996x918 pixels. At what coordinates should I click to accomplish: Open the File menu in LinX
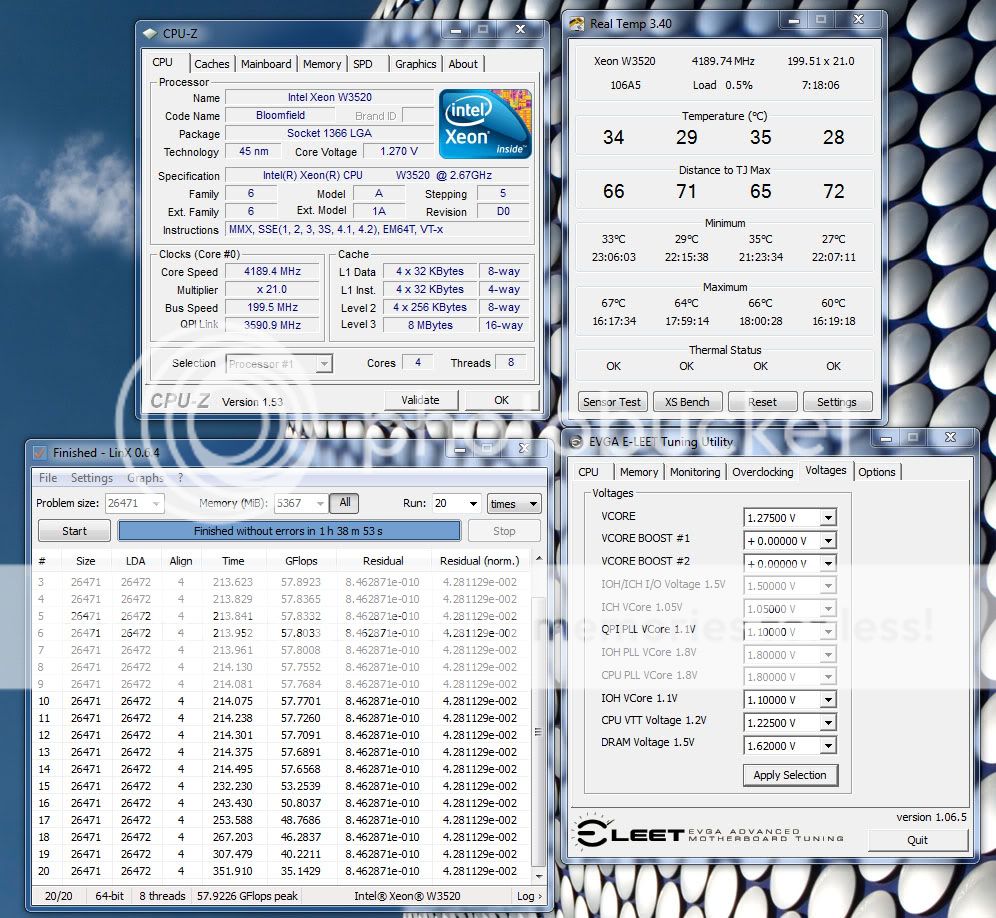point(48,478)
